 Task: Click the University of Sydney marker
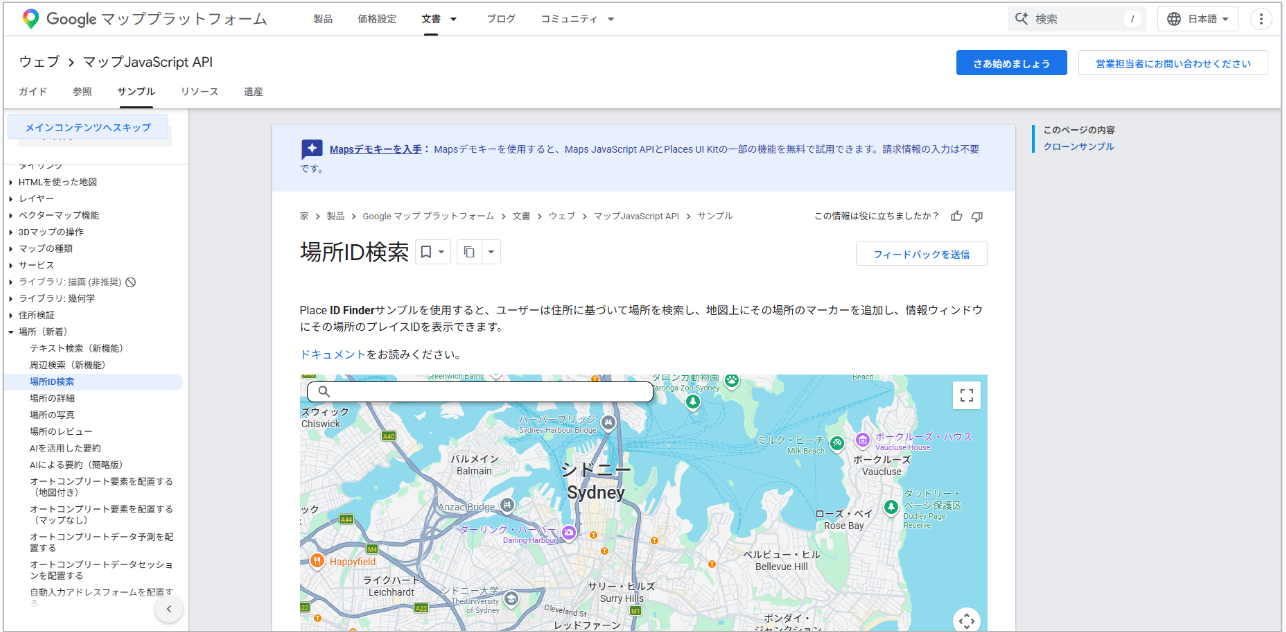[511, 598]
